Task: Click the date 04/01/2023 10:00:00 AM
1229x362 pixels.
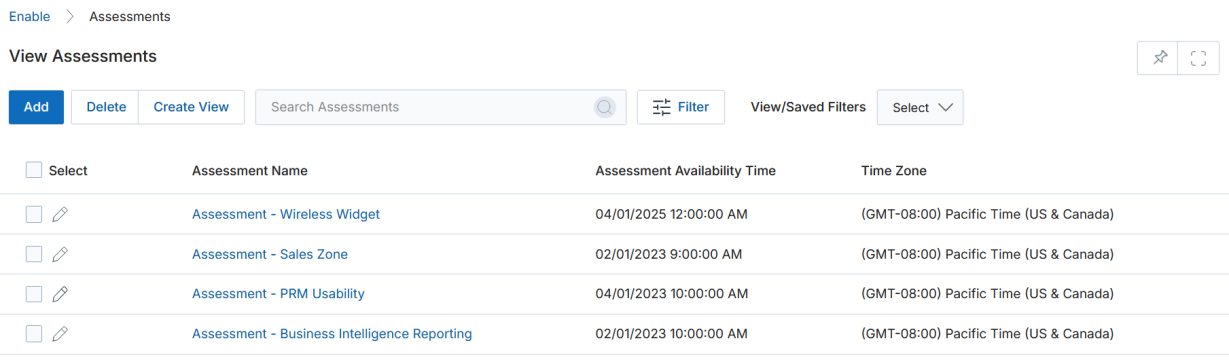Action: tap(672, 294)
